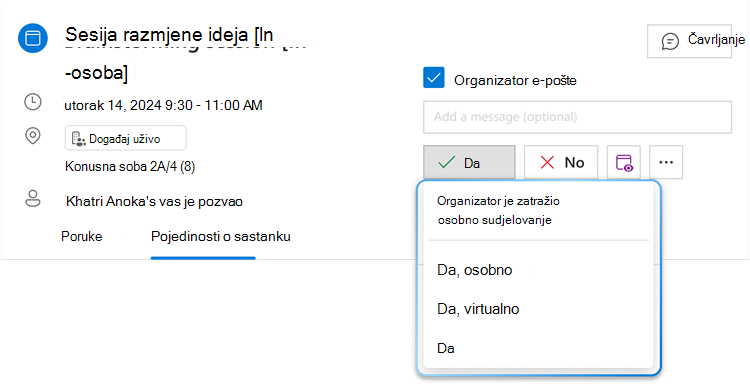
Task: Click the location pin icon
Action: coord(33,136)
